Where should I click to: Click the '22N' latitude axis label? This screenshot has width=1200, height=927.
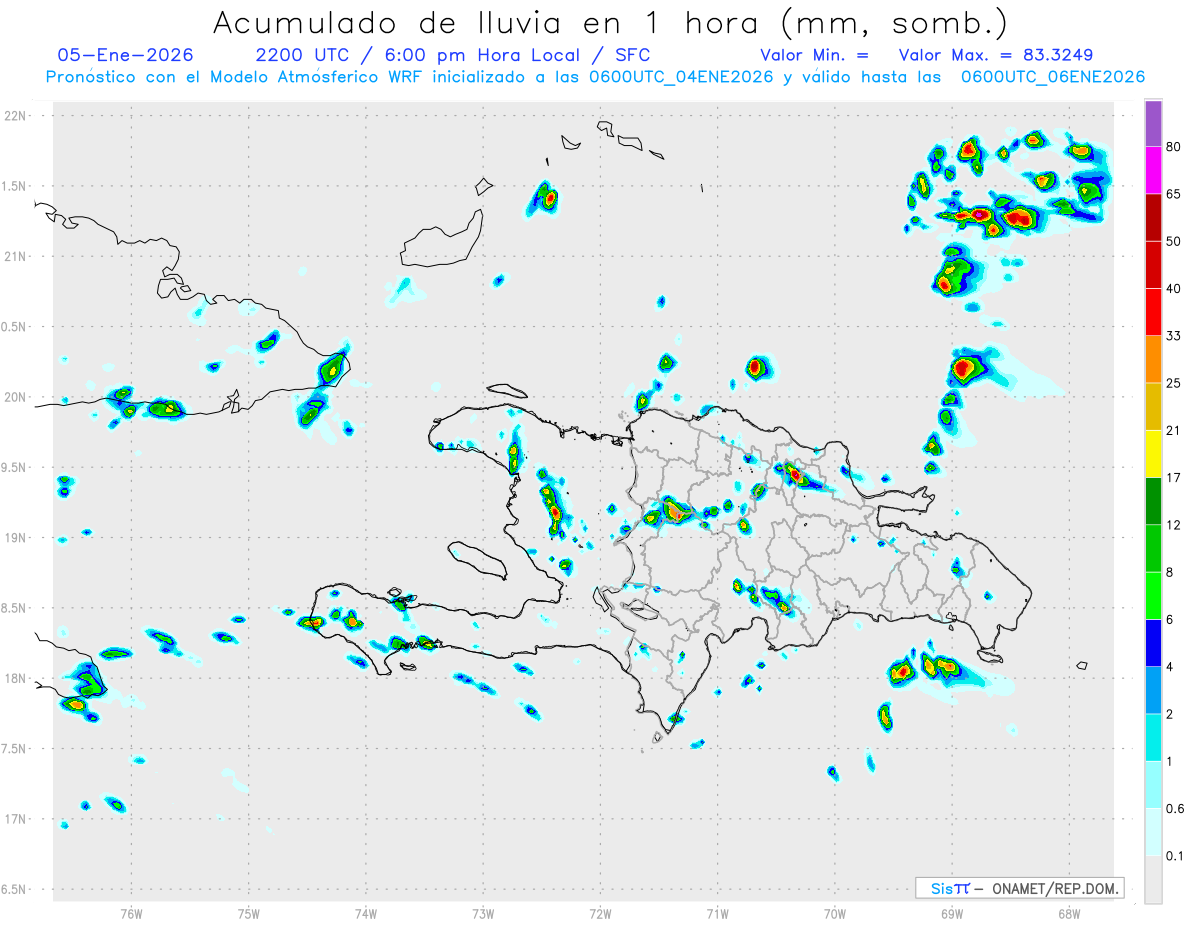(16, 115)
